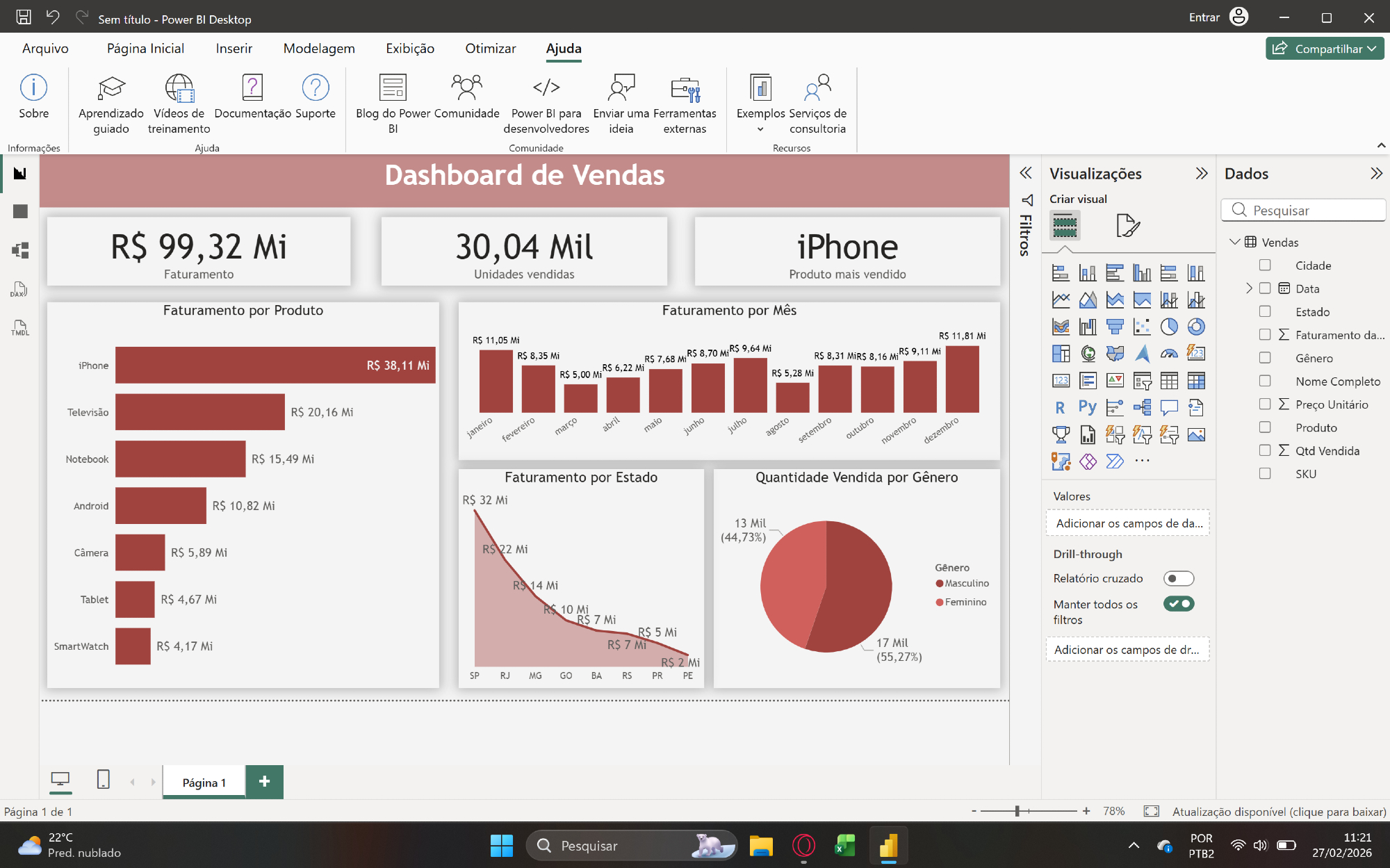Screen dimensions: 1390x868
Task: Switch to Exibição ribbon tab
Action: click(410, 49)
